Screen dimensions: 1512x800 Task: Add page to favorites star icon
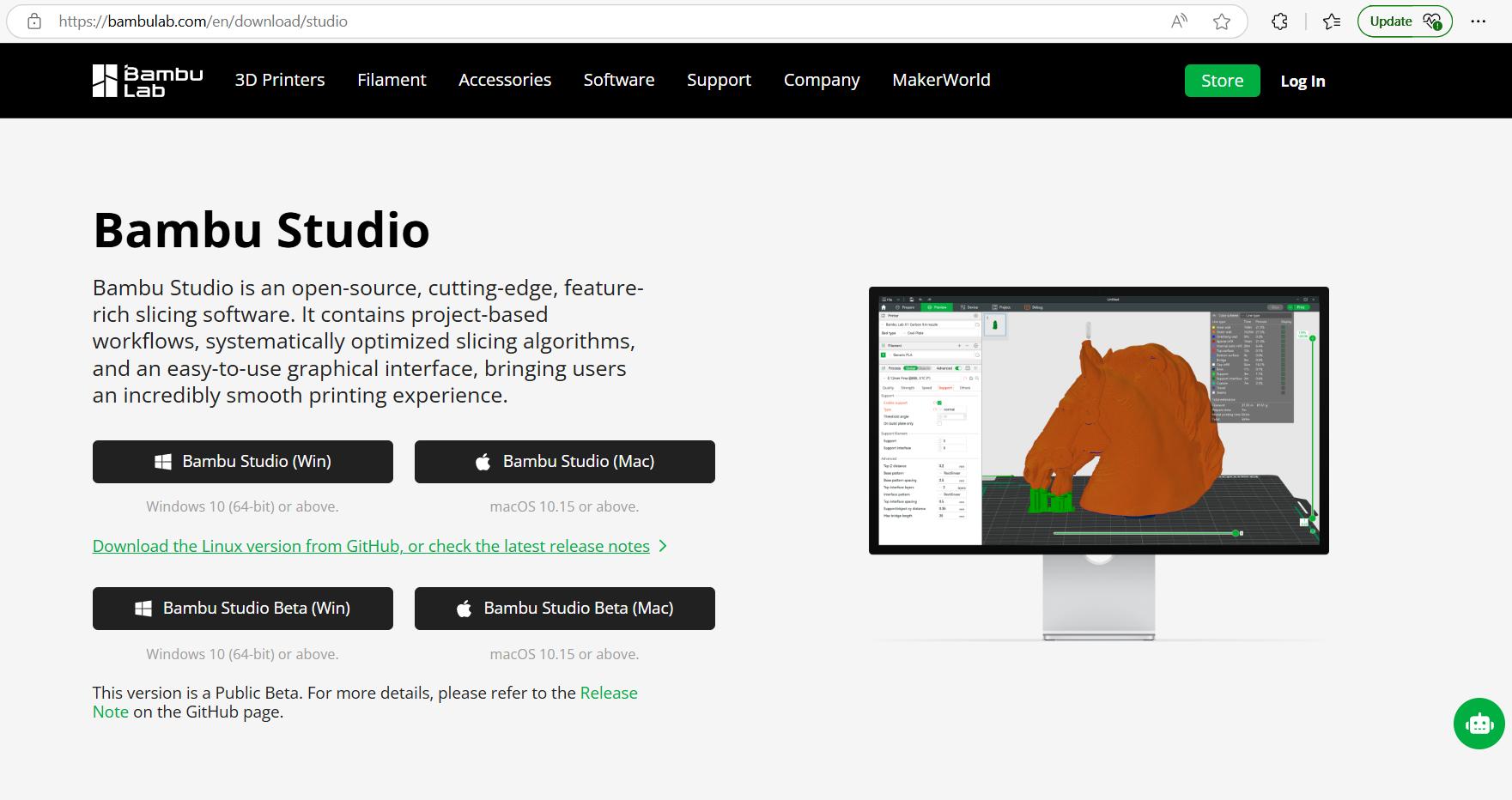[1222, 21]
